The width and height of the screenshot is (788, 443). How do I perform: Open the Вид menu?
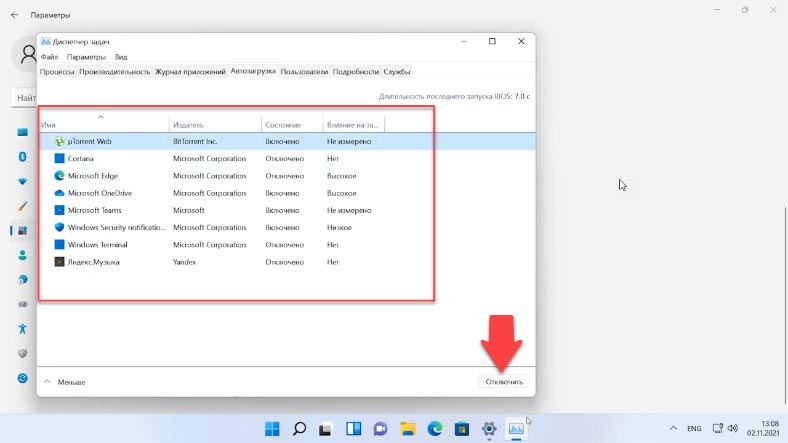121,57
